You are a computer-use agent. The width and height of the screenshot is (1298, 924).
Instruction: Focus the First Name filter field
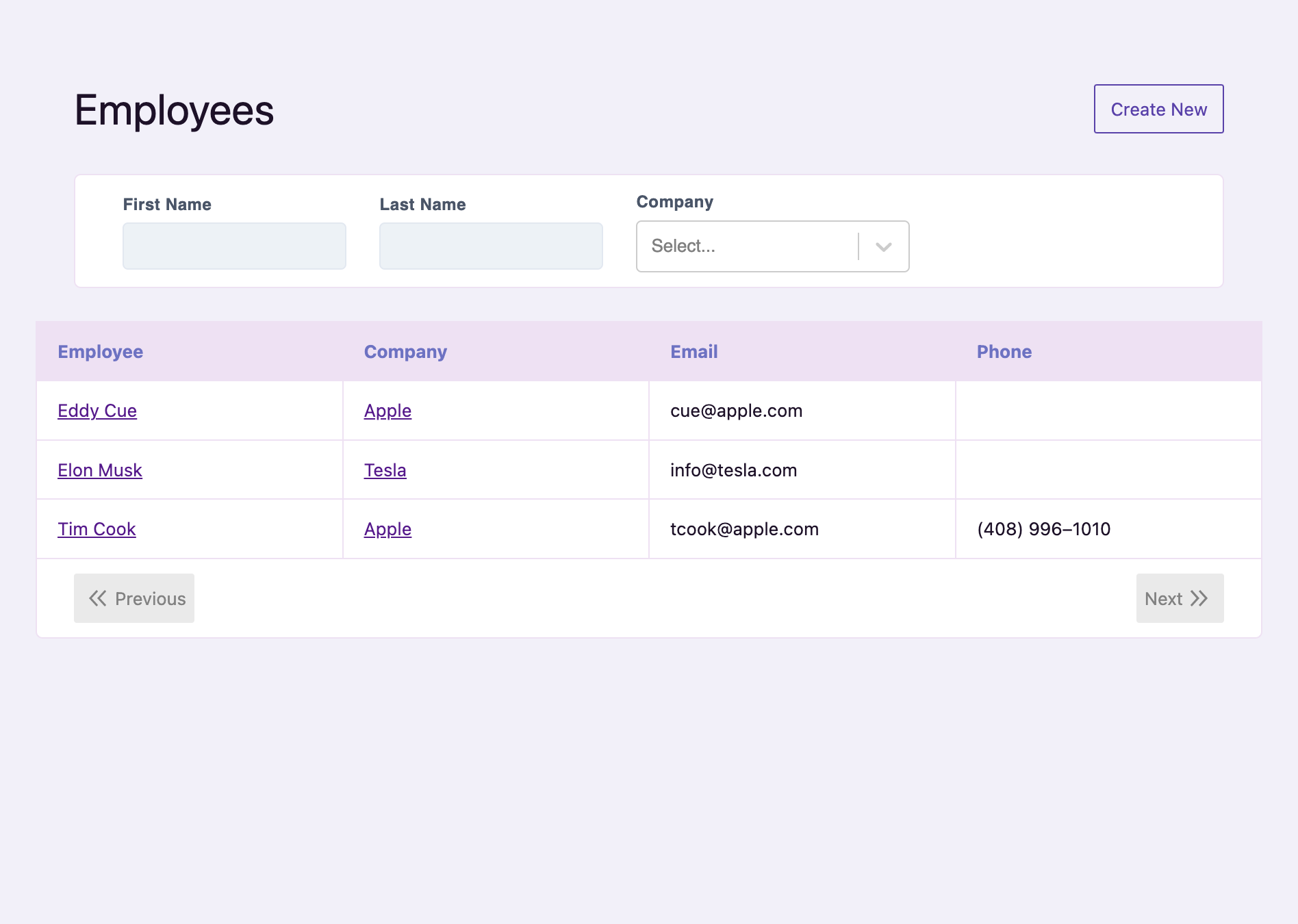234,246
